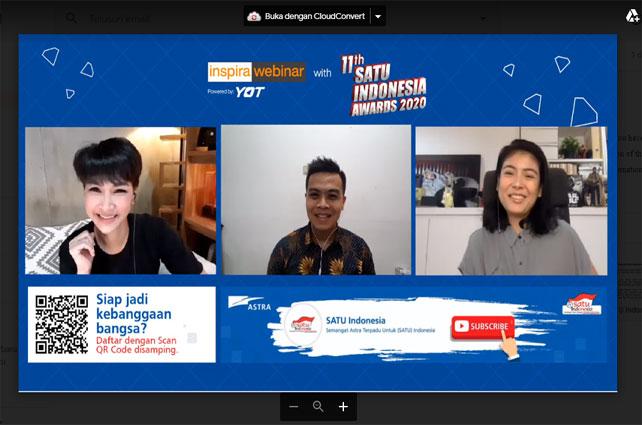Click the '11th SATU Indonesia Awards 2020' logo
This screenshot has height=425, width=642.
[384, 85]
